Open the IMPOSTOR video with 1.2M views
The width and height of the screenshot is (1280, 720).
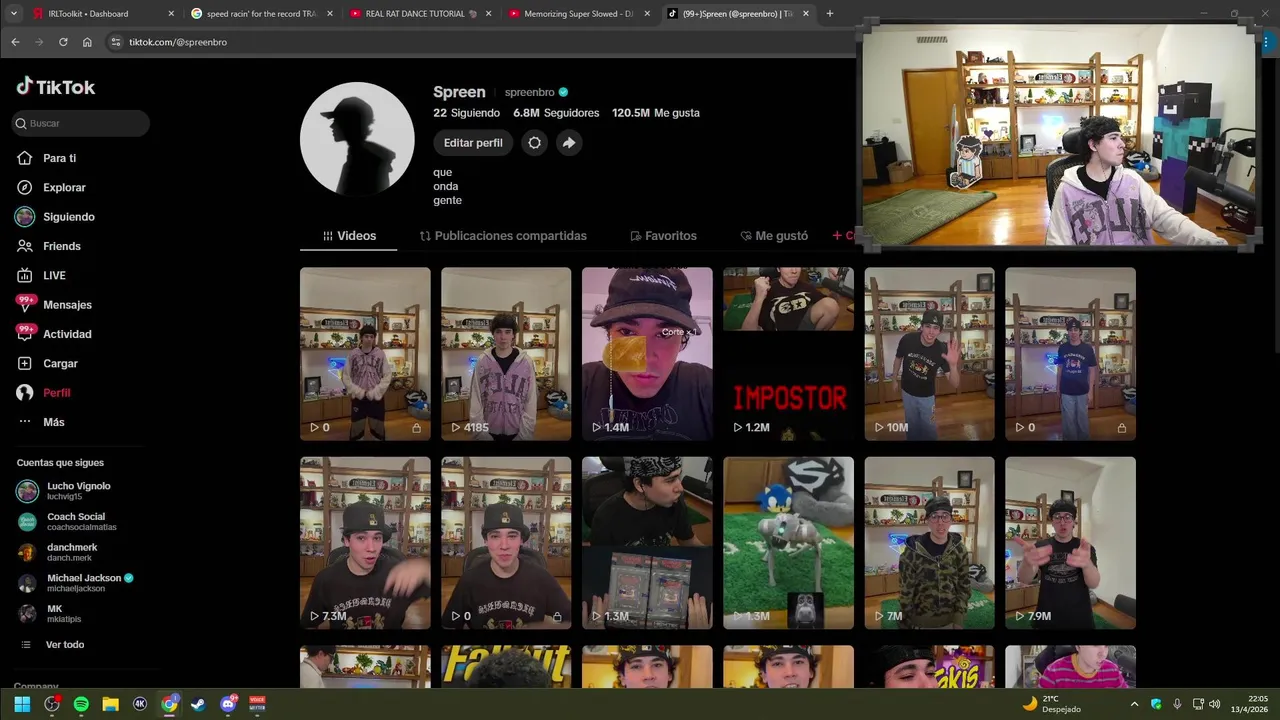pos(788,354)
